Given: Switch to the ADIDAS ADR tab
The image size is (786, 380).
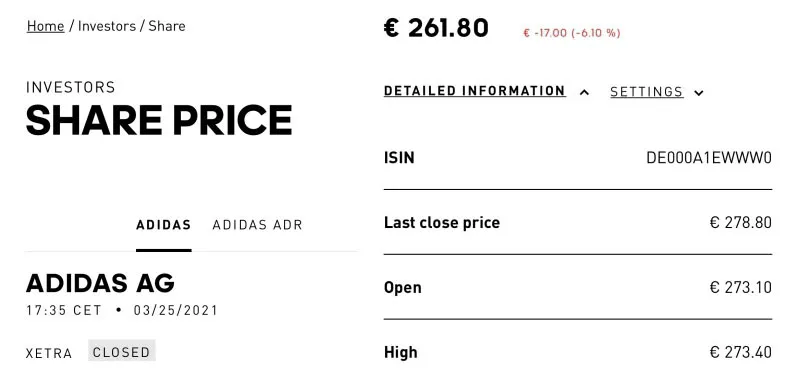Looking at the screenshot, I should pos(258,225).
